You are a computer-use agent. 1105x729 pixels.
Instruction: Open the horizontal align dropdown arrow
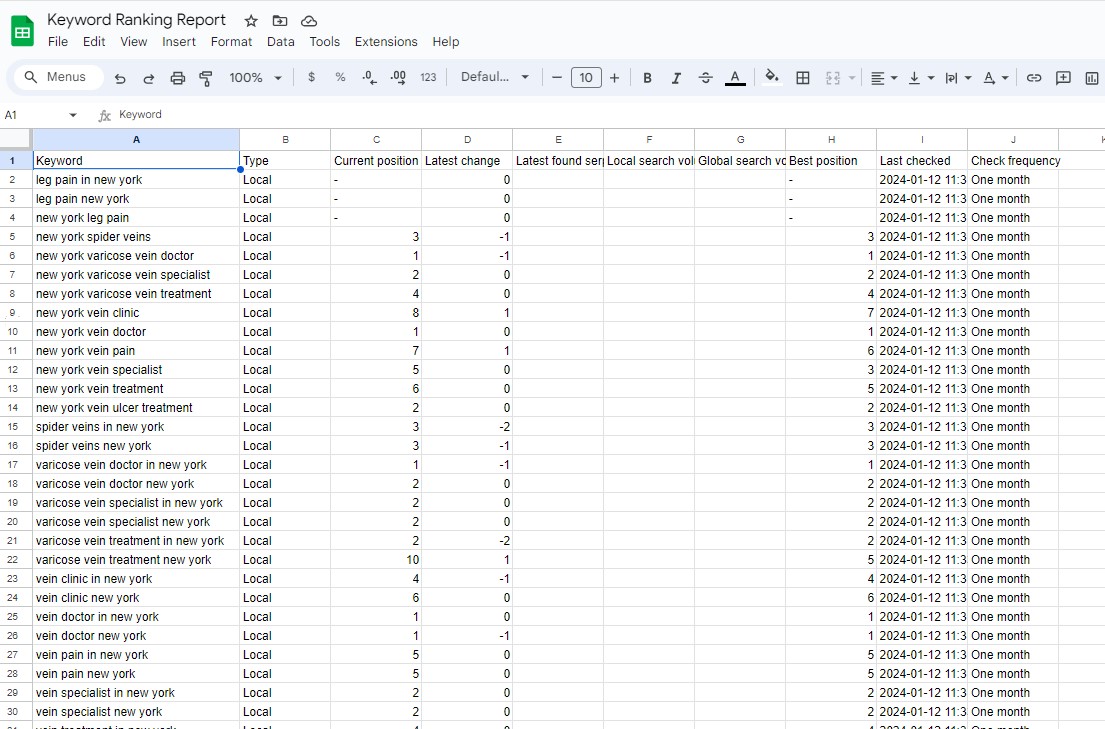pos(894,77)
